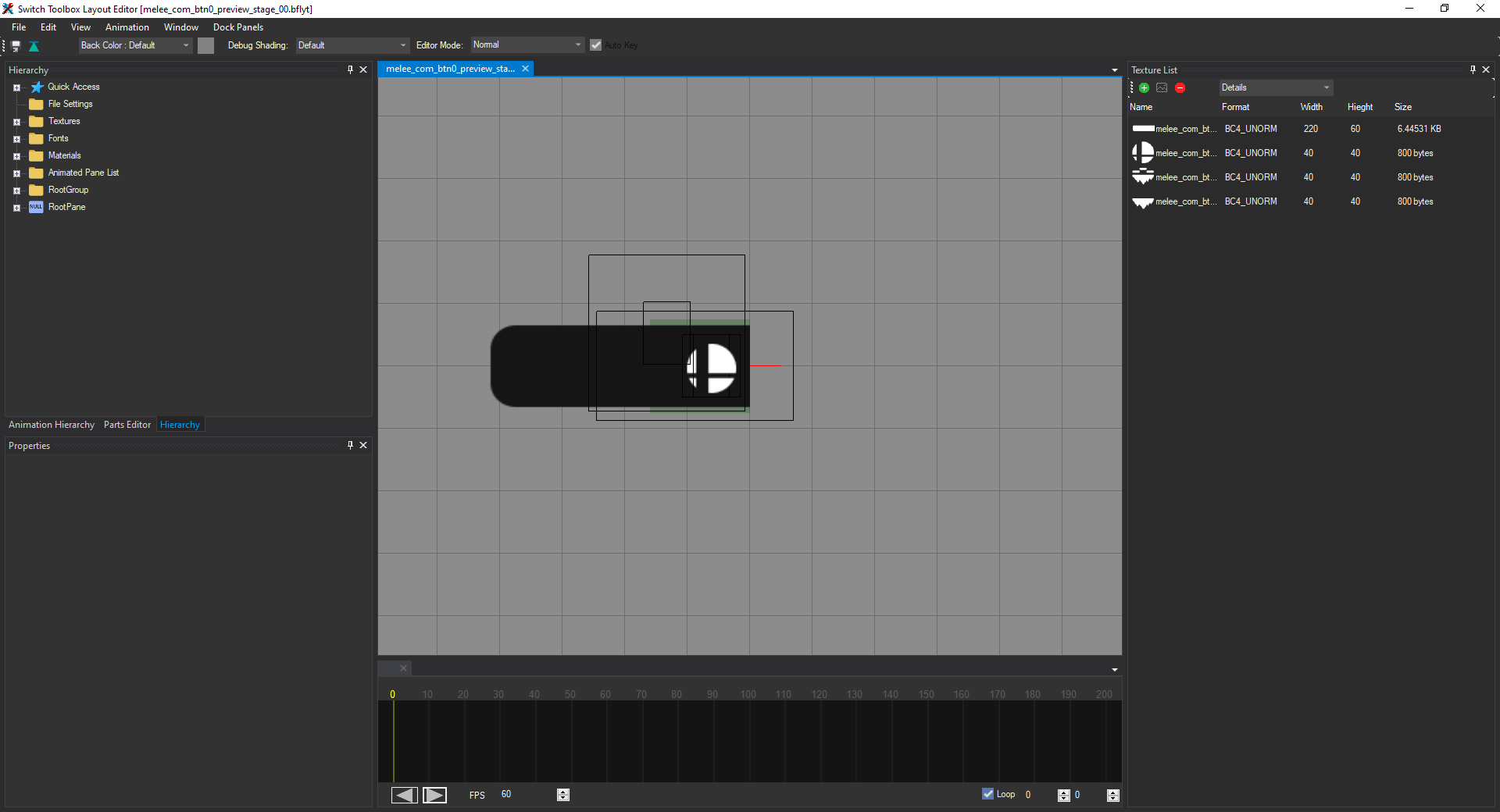The width and height of the screenshot is (1500, 812).
Task: Toggle the Loop checkbox
Action: (x=988, y=794)
